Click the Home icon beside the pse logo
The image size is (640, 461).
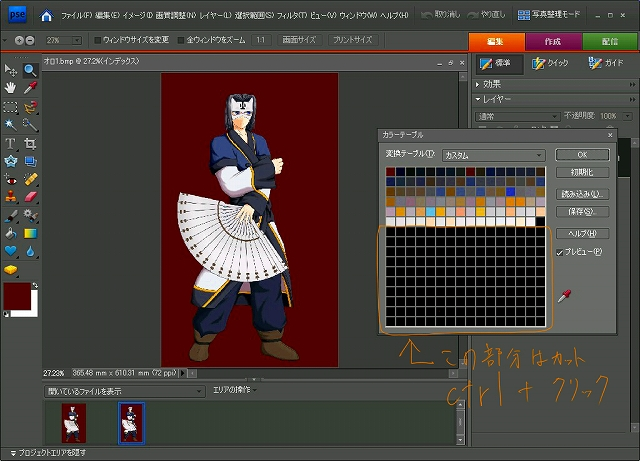[47, 17]
